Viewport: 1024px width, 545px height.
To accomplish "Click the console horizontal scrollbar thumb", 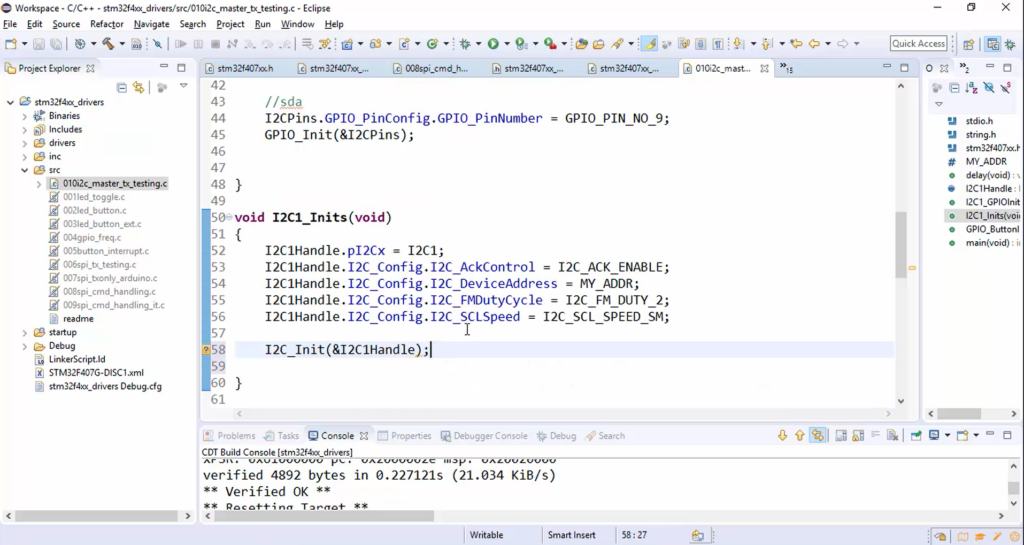I will 324,516.
